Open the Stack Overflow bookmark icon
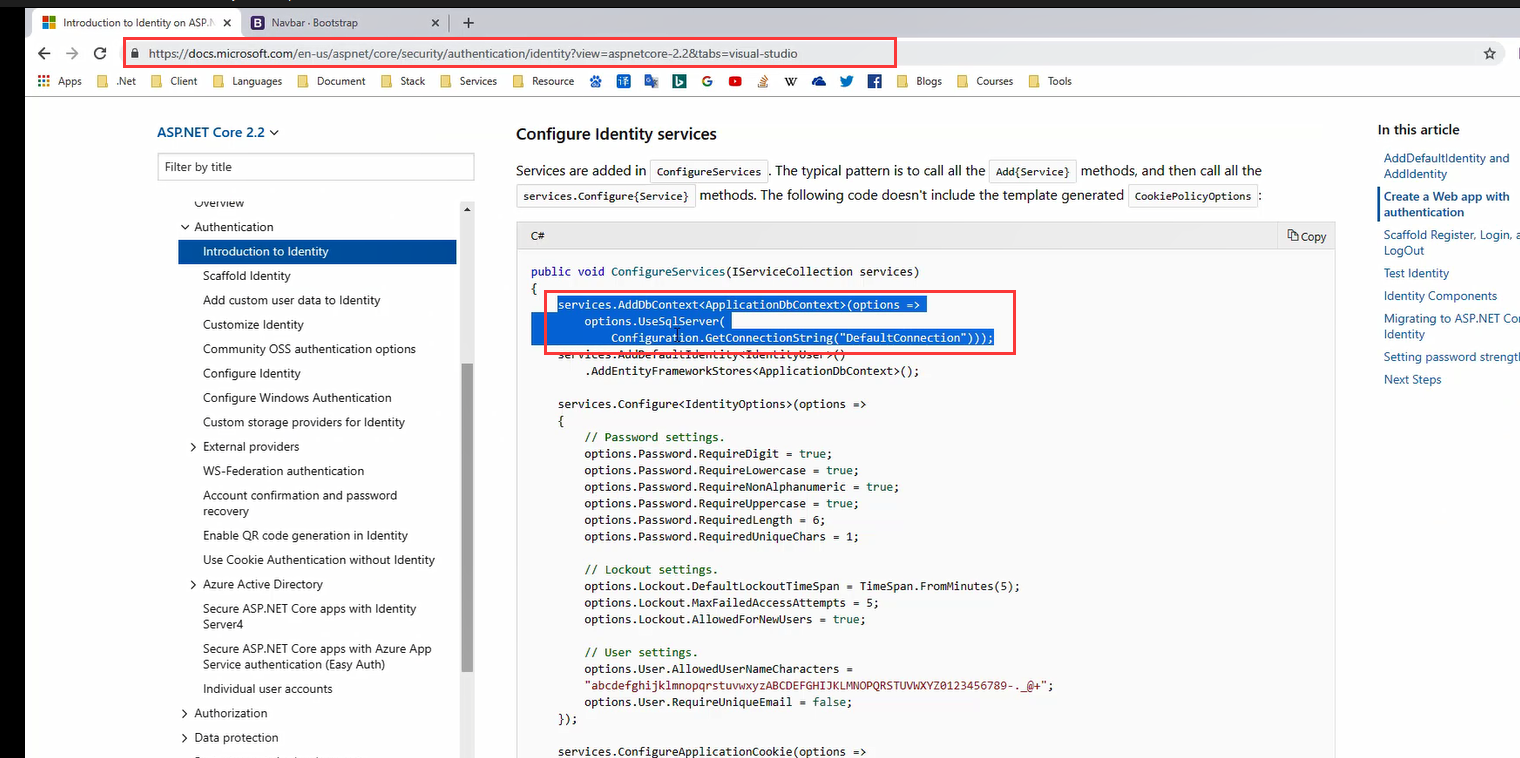 (x=763, y=81)
